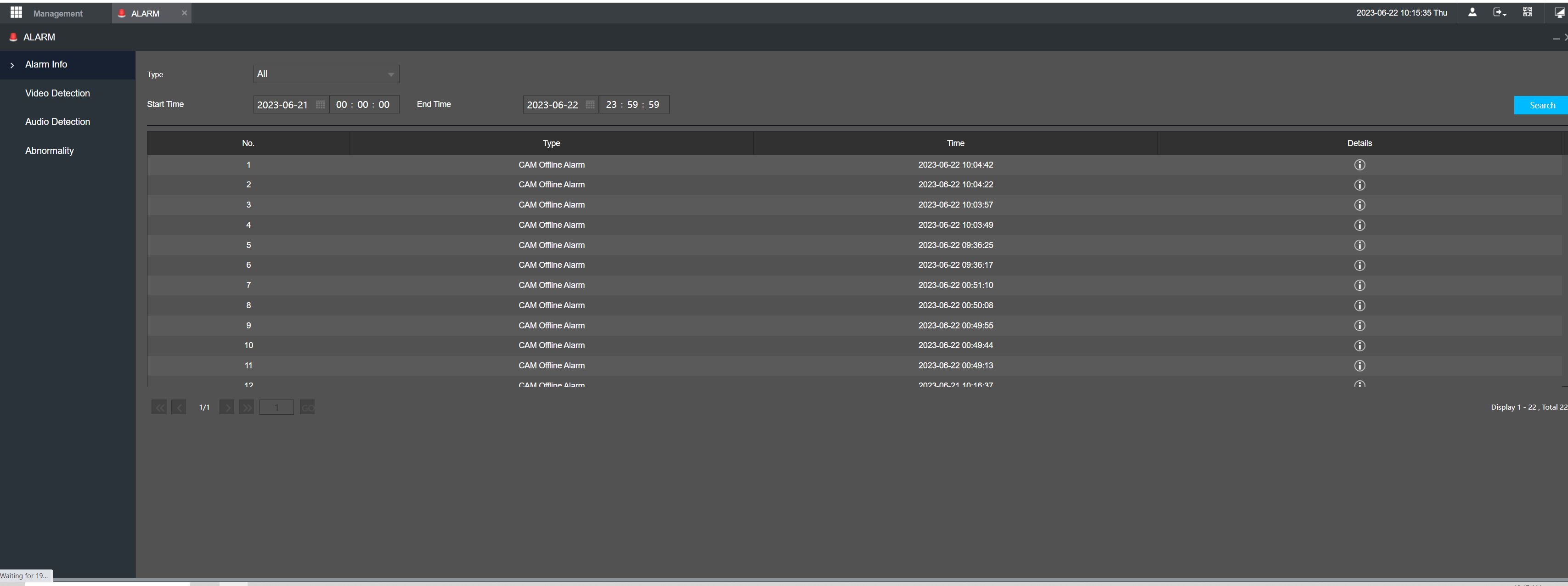The width and height of the screenshot is (1568, 586).
Task: Click the End Time clock field 23:59:59
Action: pos(634,105)
